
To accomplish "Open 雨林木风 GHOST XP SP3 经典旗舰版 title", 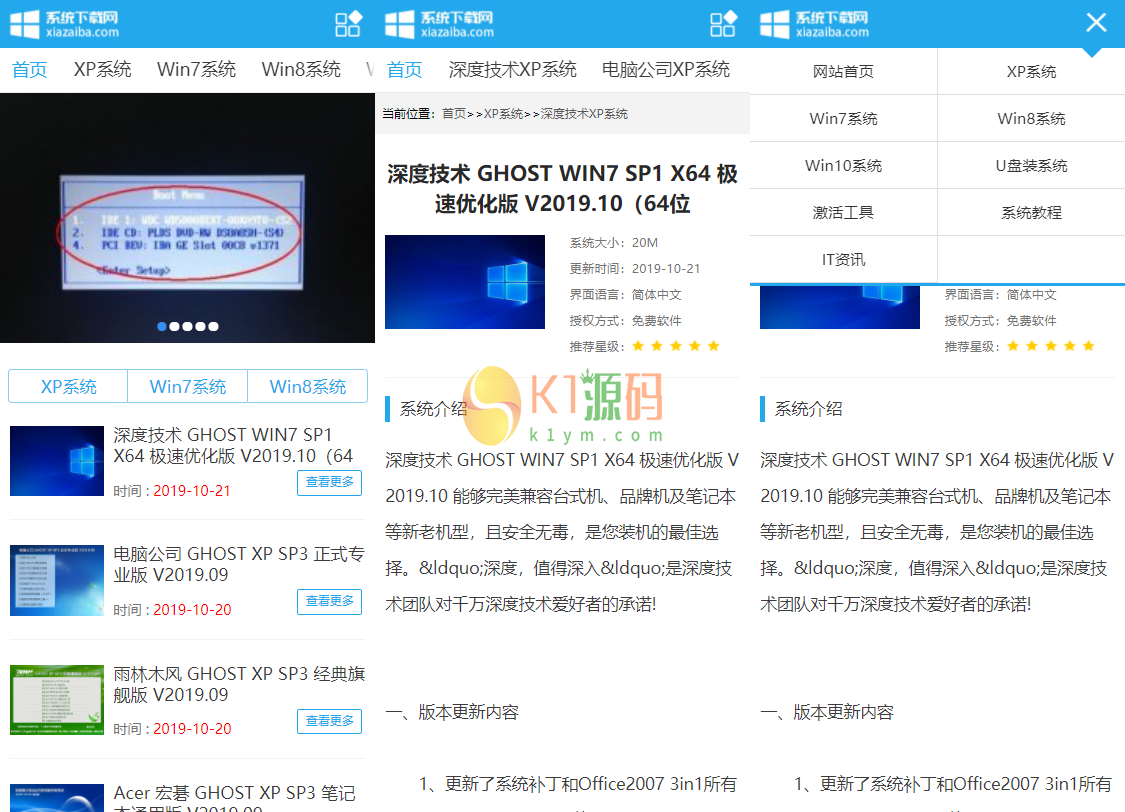I will (x=239, y=684).
